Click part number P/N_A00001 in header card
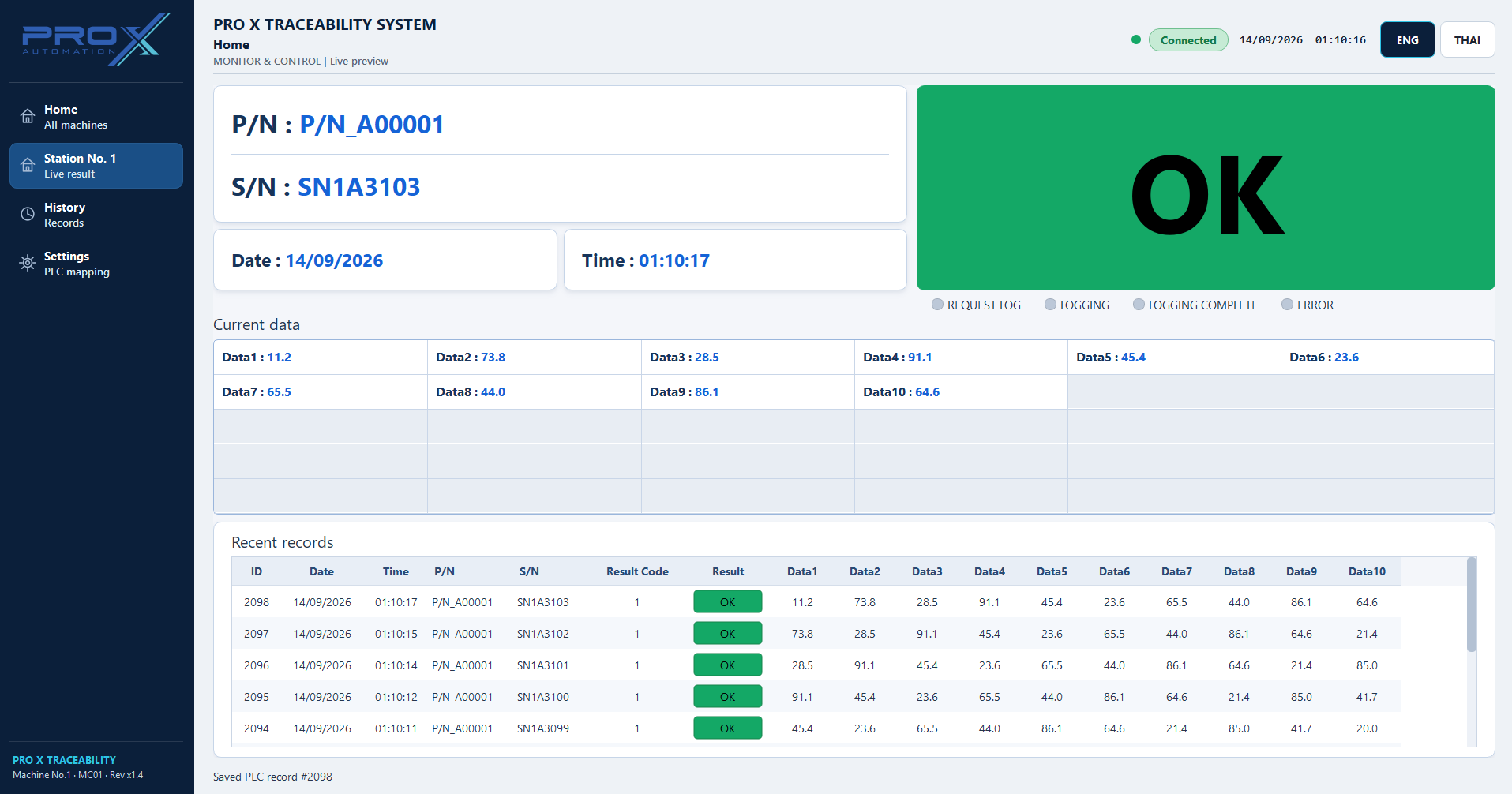This screenshot has height=794, width=1512. tap(372, 125)
